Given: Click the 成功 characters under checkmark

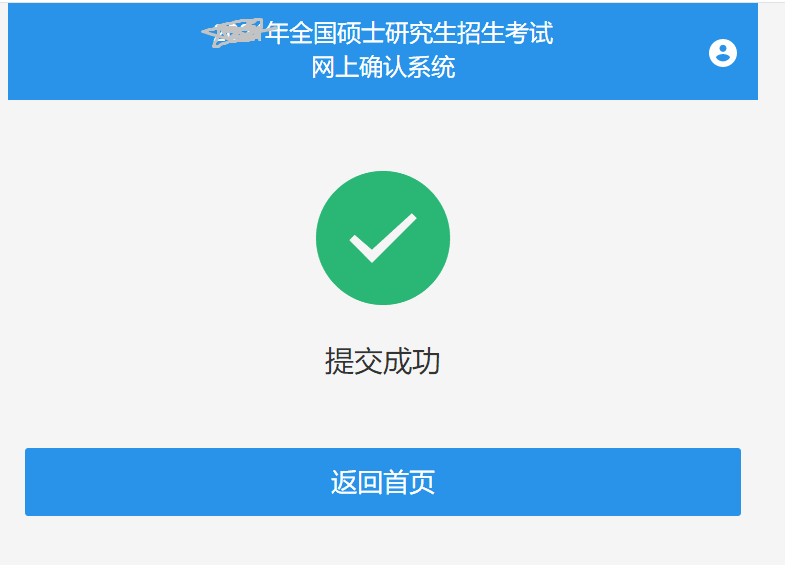Looking at the screenshot, I should point(412,361).
